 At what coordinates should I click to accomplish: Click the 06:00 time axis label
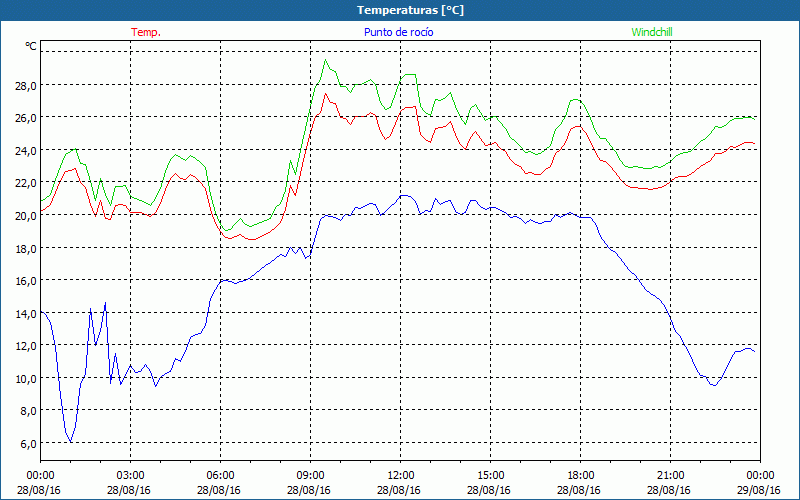[x=220, y=476]
